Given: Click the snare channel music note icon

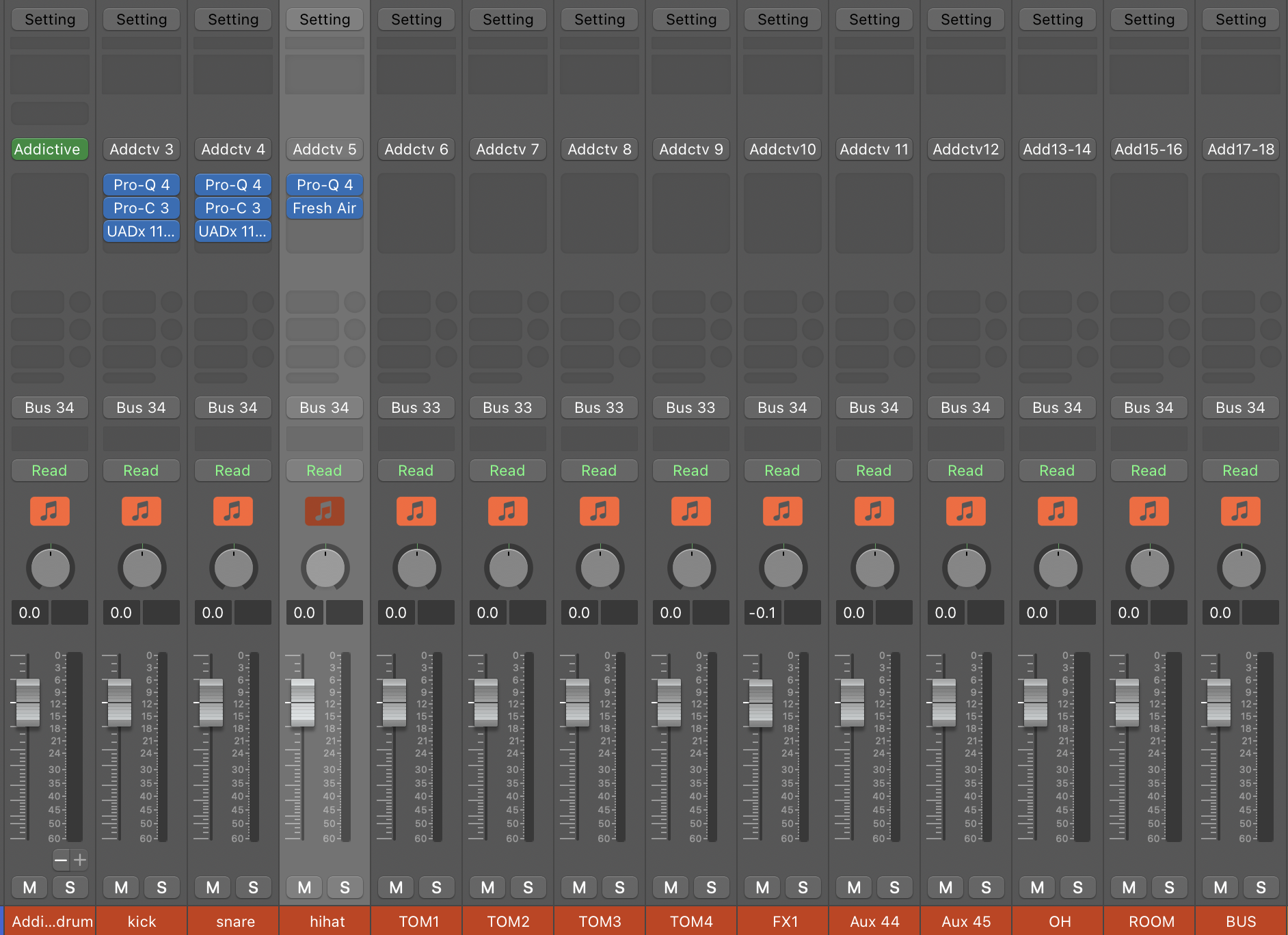Looking at the screenshot, I should click(233, 511).
